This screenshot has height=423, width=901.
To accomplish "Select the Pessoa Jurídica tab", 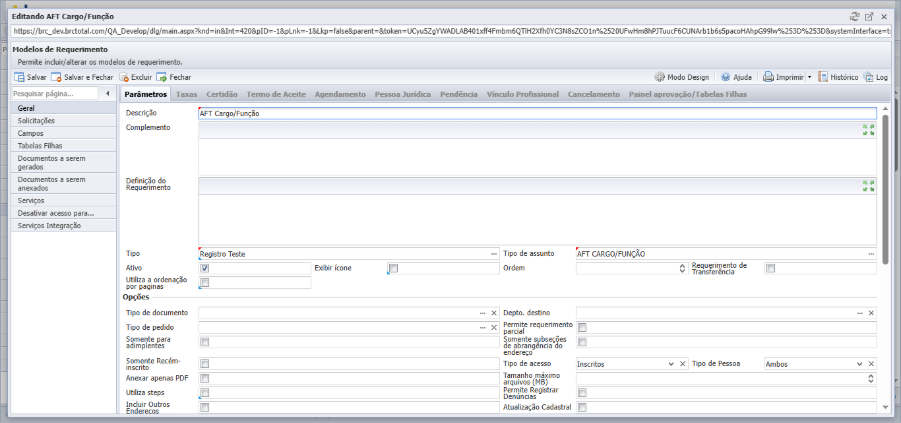I will 403,94.
